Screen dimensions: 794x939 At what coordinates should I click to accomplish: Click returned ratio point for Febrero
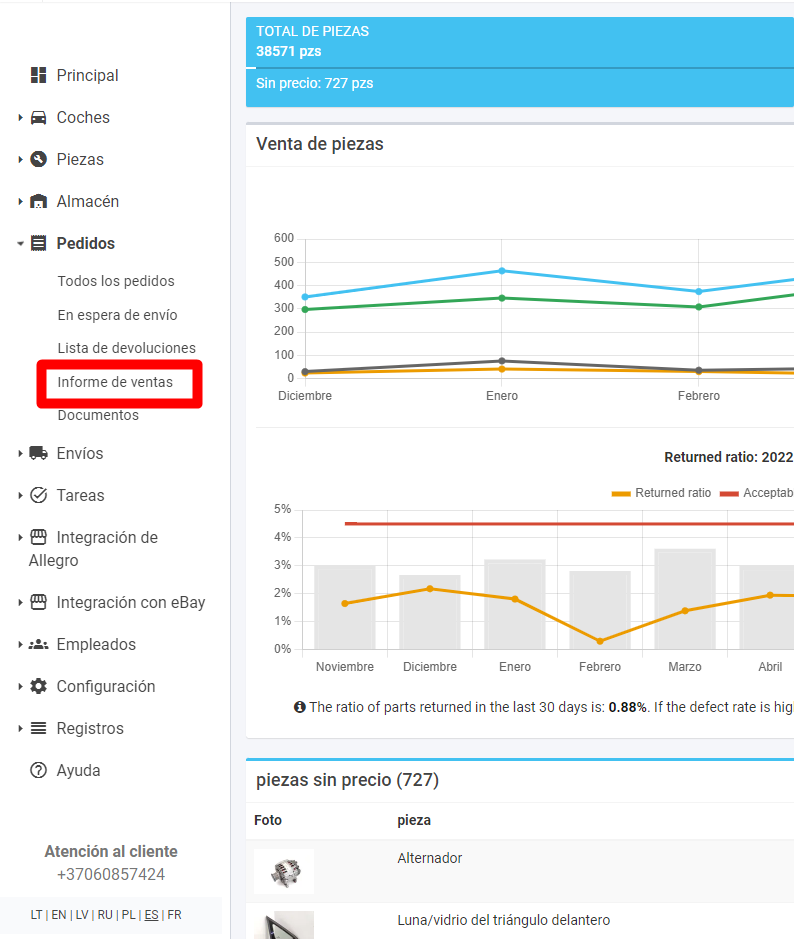point(600,641)
